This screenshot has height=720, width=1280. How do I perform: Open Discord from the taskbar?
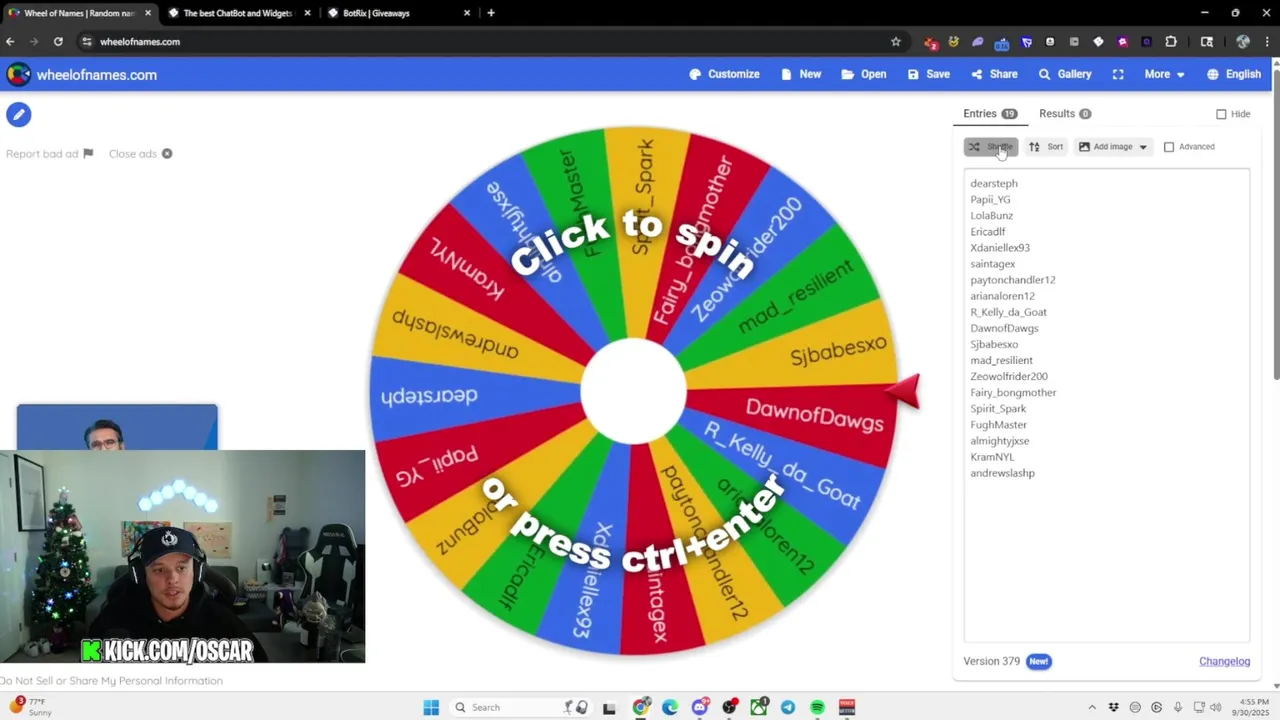point(700,707)
